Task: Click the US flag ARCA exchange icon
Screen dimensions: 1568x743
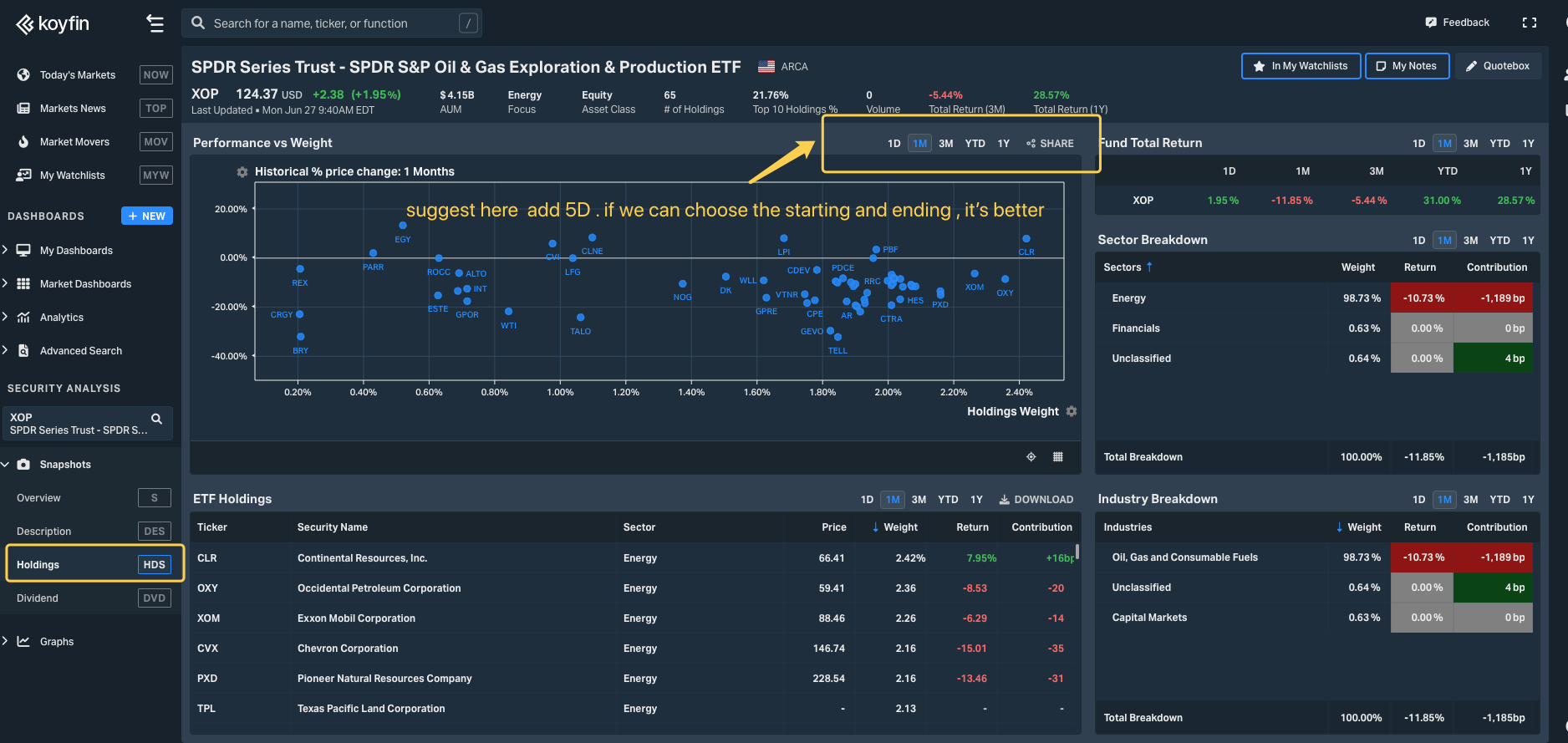Action: 766,67
